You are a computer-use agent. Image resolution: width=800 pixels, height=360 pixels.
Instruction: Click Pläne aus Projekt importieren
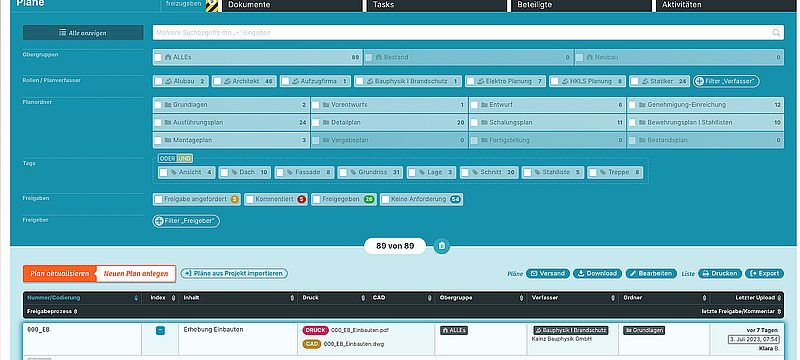(x=234, y=273)
